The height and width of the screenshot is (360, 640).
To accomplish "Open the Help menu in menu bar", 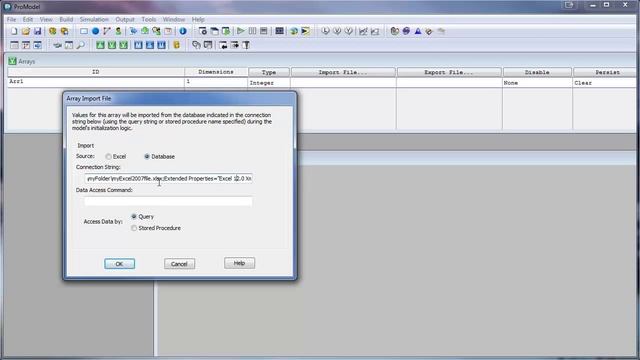I will pyautogui.click(x=198, y=19).
